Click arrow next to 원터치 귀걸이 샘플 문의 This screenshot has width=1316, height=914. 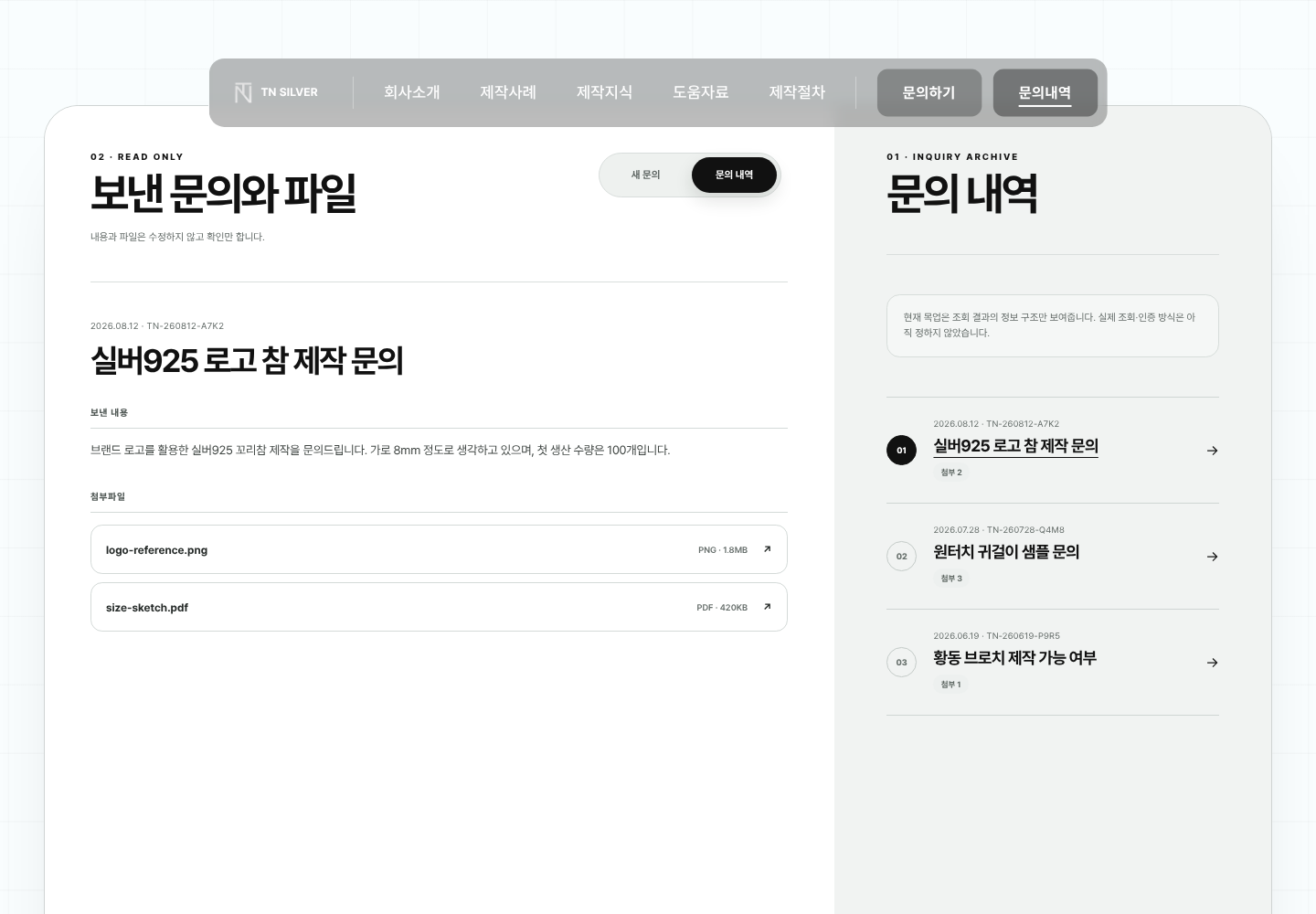[1212, 557]
